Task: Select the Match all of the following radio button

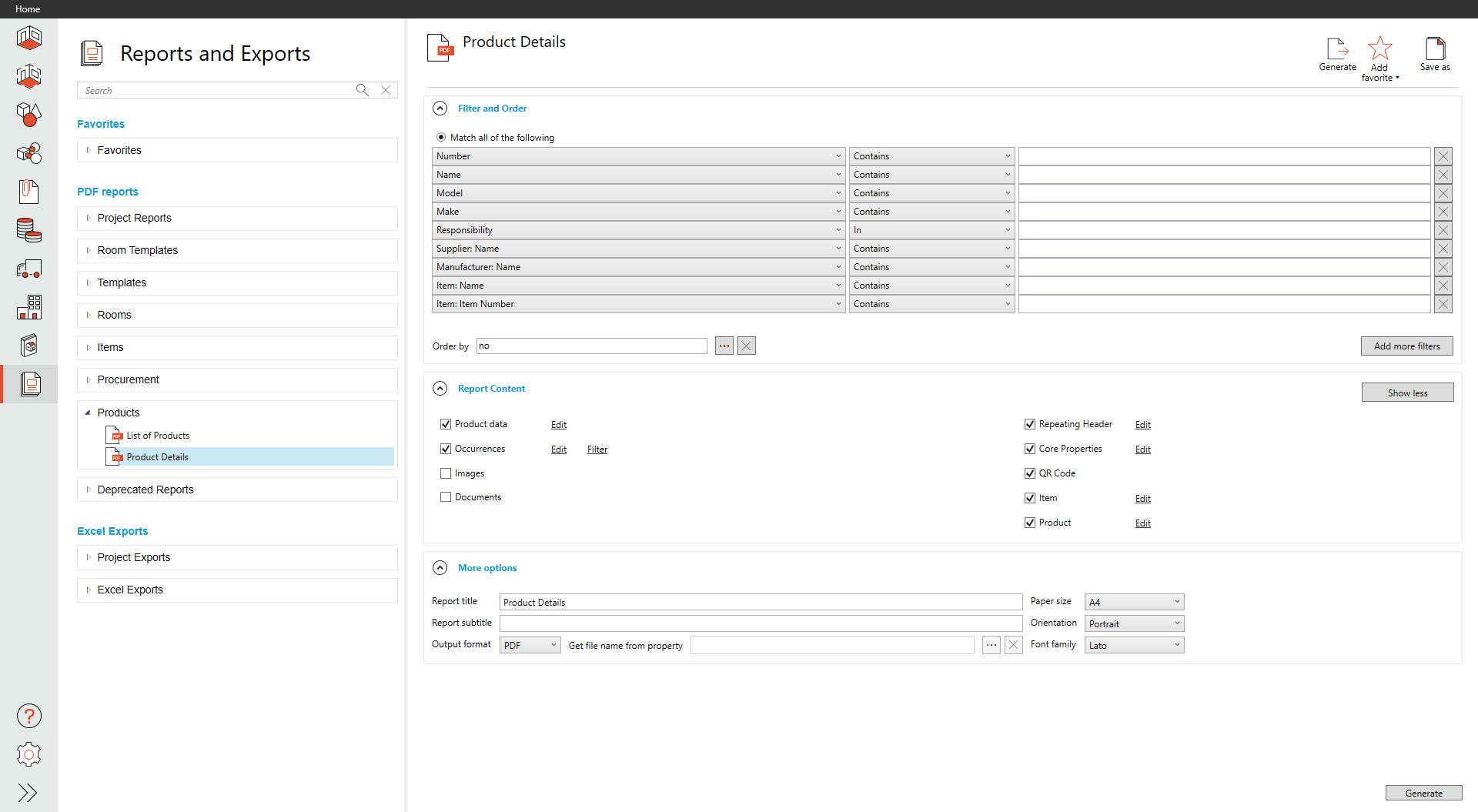Action: coord(441,138)
